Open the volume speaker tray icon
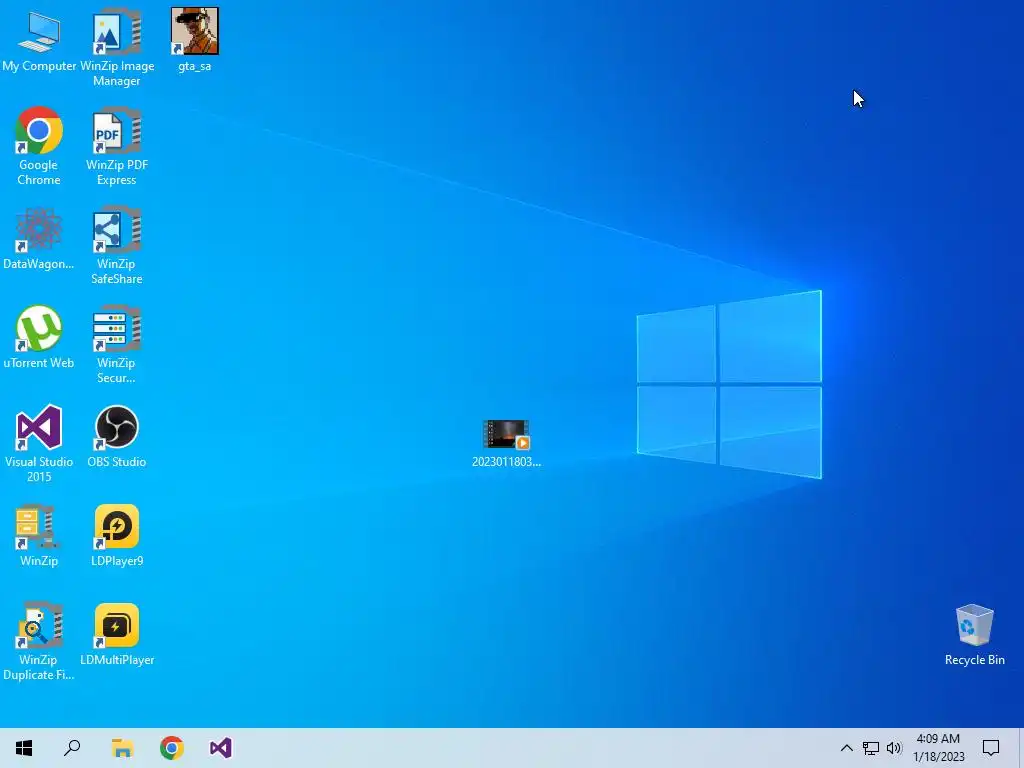This screenshot has height=768, width=1024. [894, 748]
